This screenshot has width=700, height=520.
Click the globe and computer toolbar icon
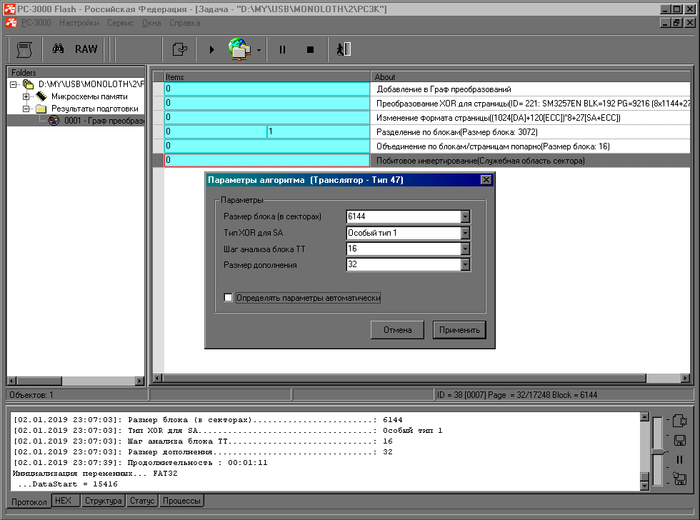pyautogui.click(x=241, y=48)
